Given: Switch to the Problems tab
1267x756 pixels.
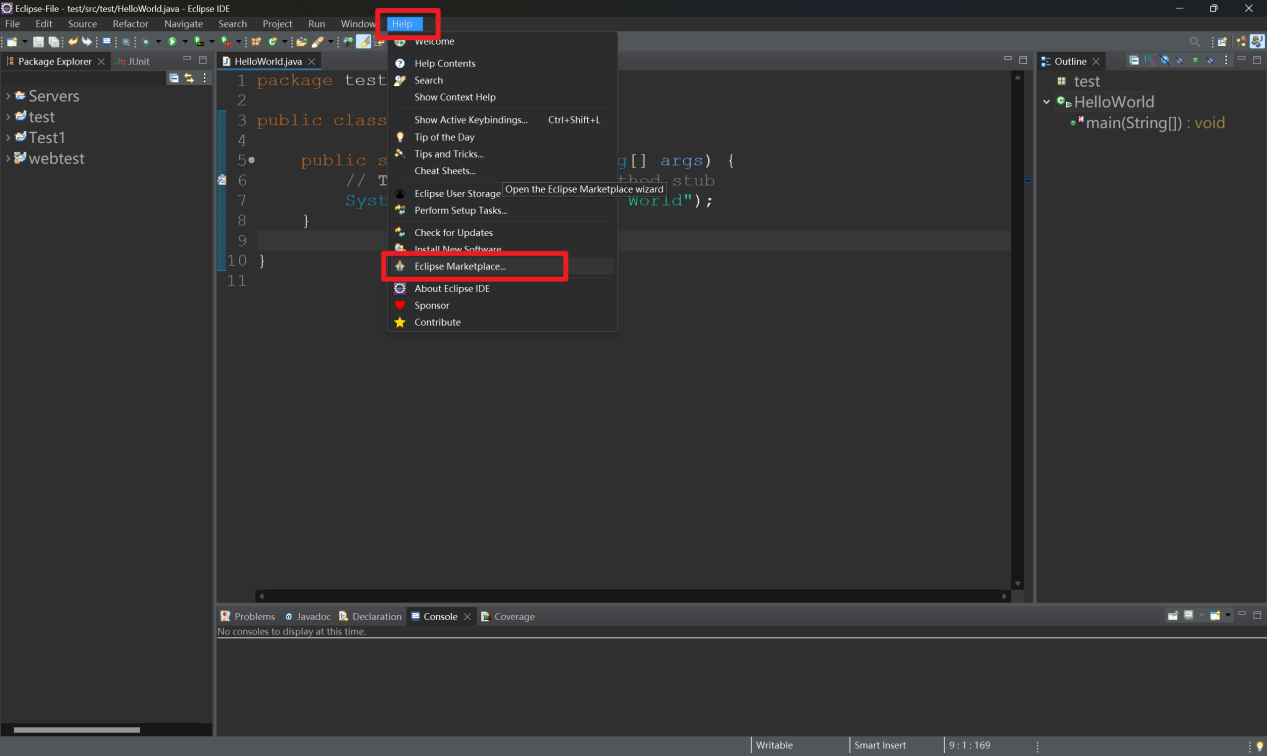Looking at the screenshot, I should [248, 616].
